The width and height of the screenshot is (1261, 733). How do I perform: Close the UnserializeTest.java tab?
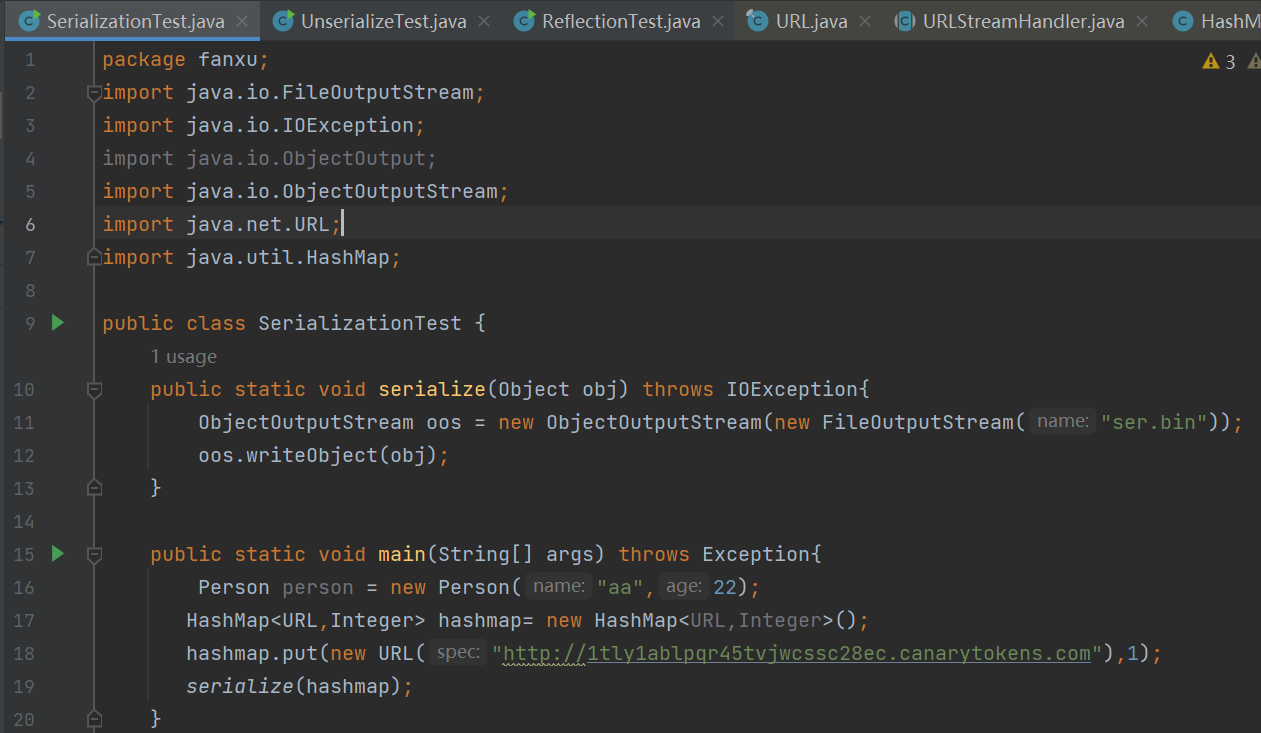pos(484,21)
